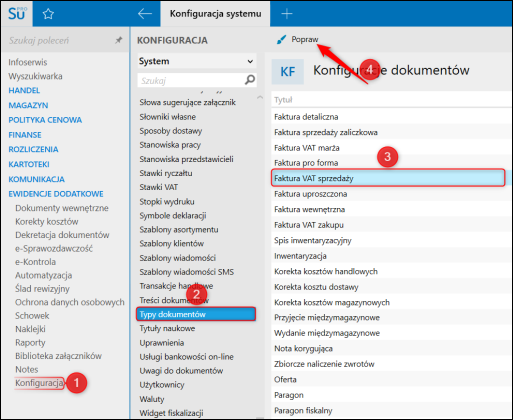The height and width of the screenshot is (420, 513).
Task: Click the Subiekt Su PRO logo icon
Action: (x=17, y=14)
